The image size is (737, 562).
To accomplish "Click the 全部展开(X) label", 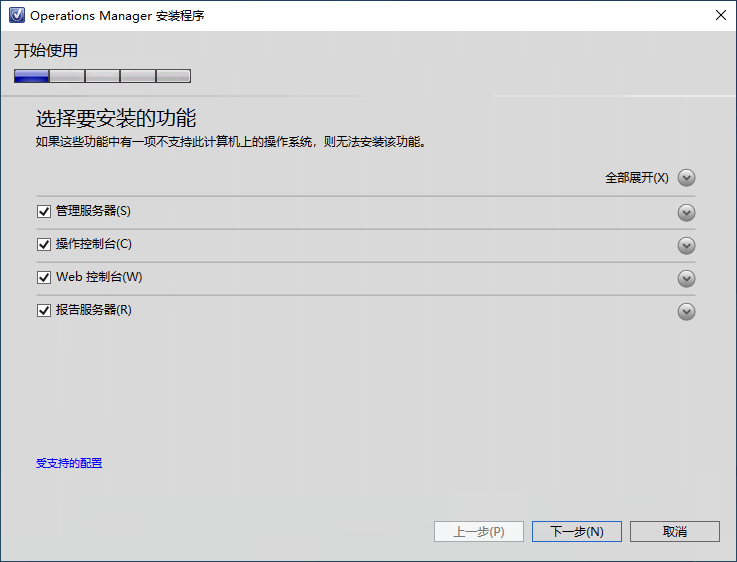I will click(636, 178).
